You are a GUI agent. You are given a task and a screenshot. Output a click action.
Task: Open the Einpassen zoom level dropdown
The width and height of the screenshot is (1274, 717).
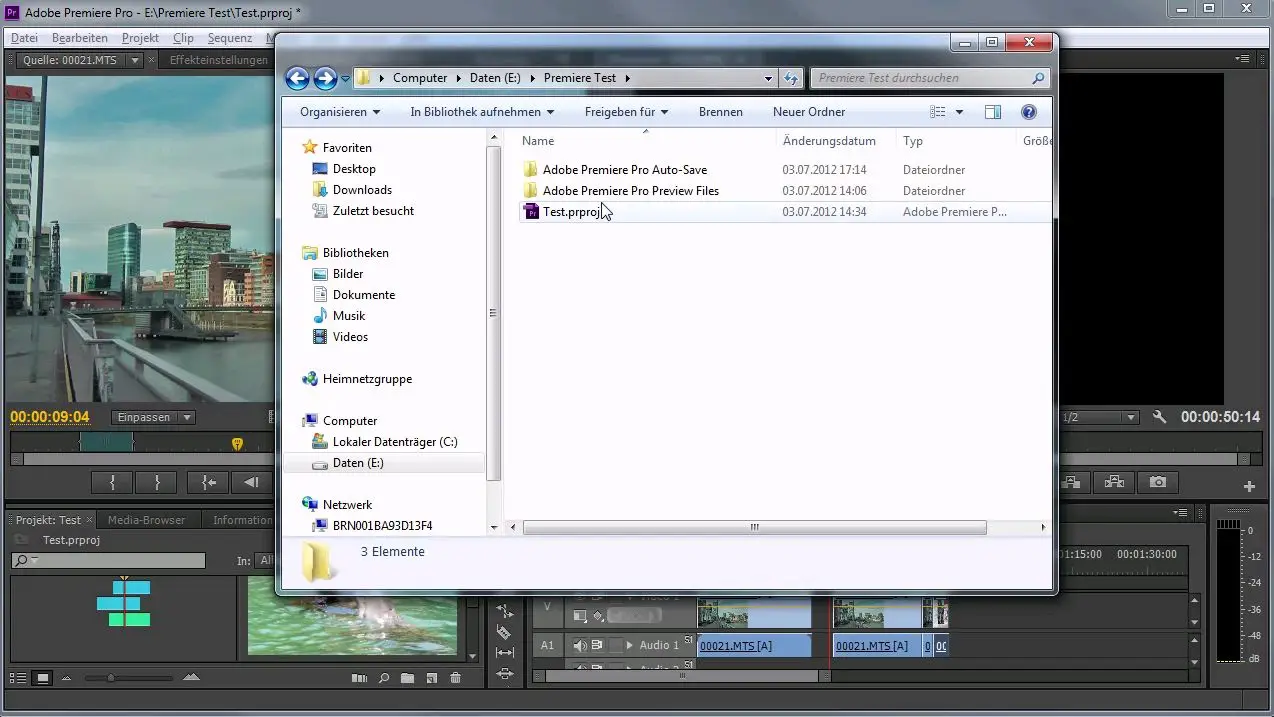click(154, 417)
